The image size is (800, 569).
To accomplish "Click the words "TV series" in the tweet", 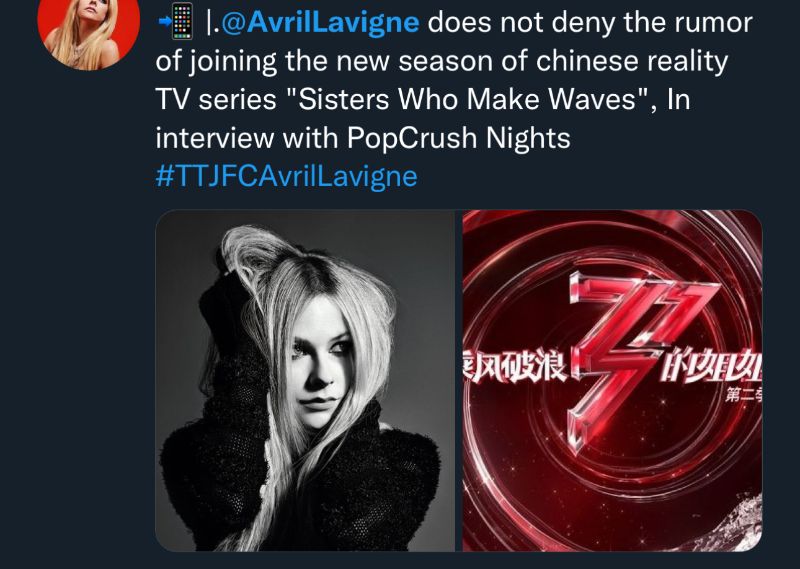I will pos(215,99).
